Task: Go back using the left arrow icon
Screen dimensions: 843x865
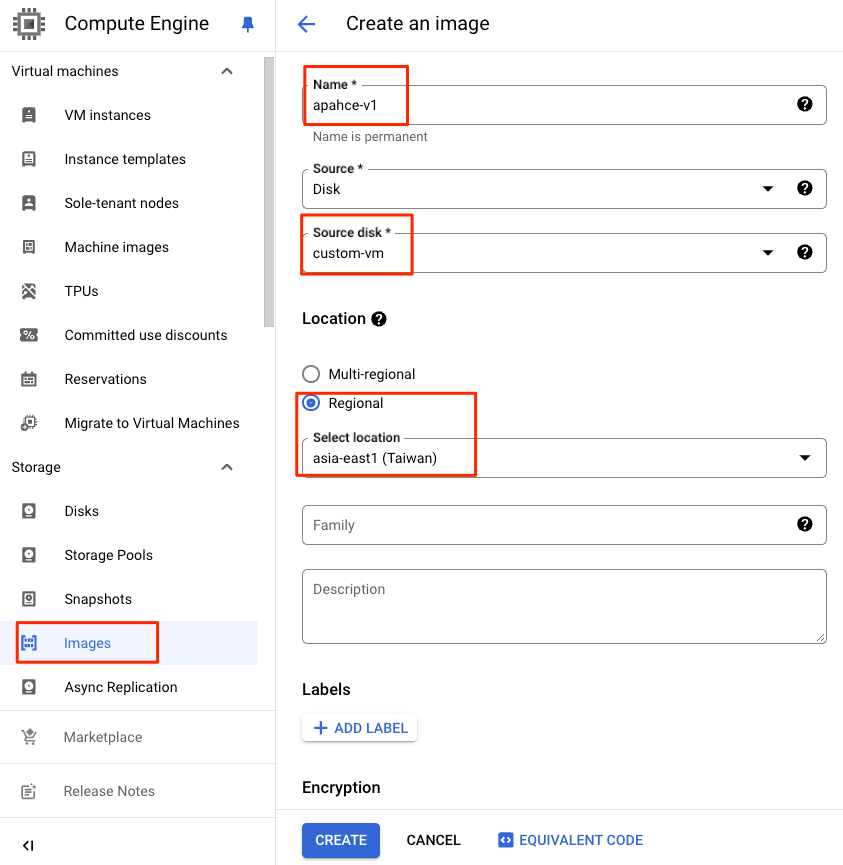Action: tap(306, 24)
